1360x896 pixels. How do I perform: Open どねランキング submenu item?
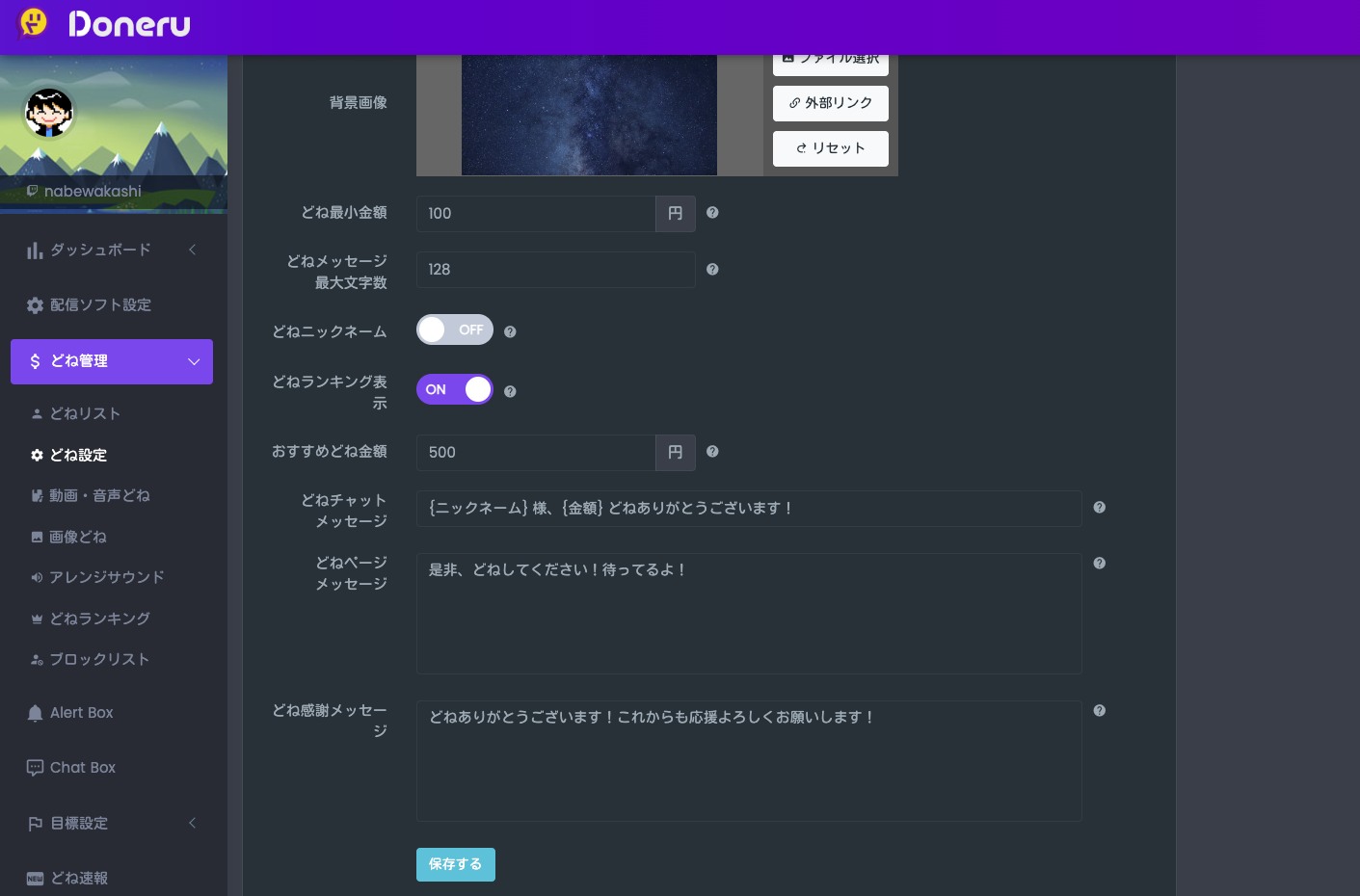click(99, 619)
